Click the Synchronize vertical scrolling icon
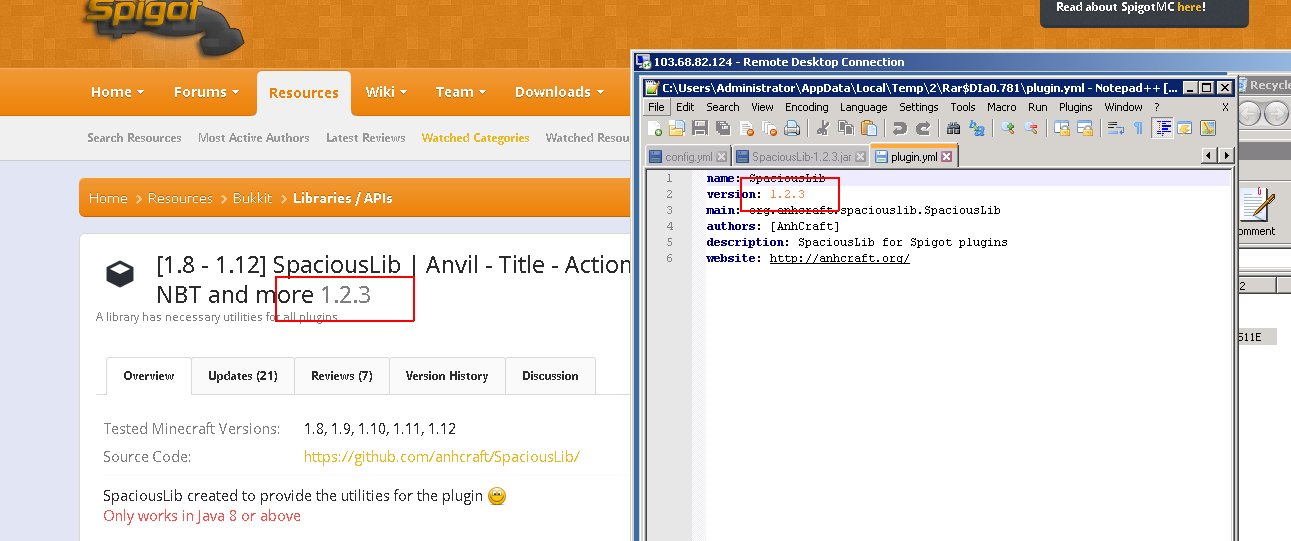 click(x=1061, y=128)
